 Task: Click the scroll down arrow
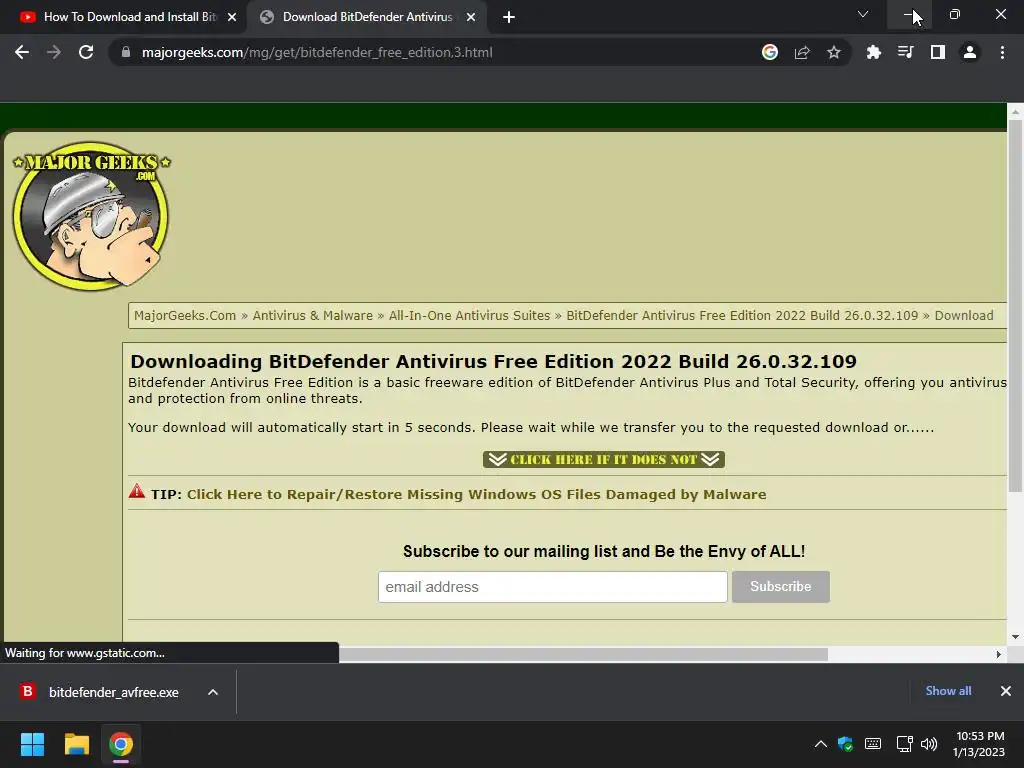click(1015, 637)
